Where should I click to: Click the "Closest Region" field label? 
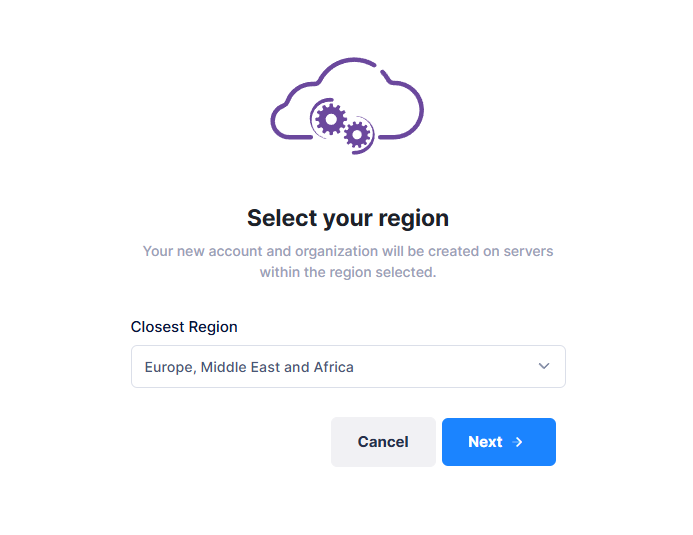click(x=184, y=327)
